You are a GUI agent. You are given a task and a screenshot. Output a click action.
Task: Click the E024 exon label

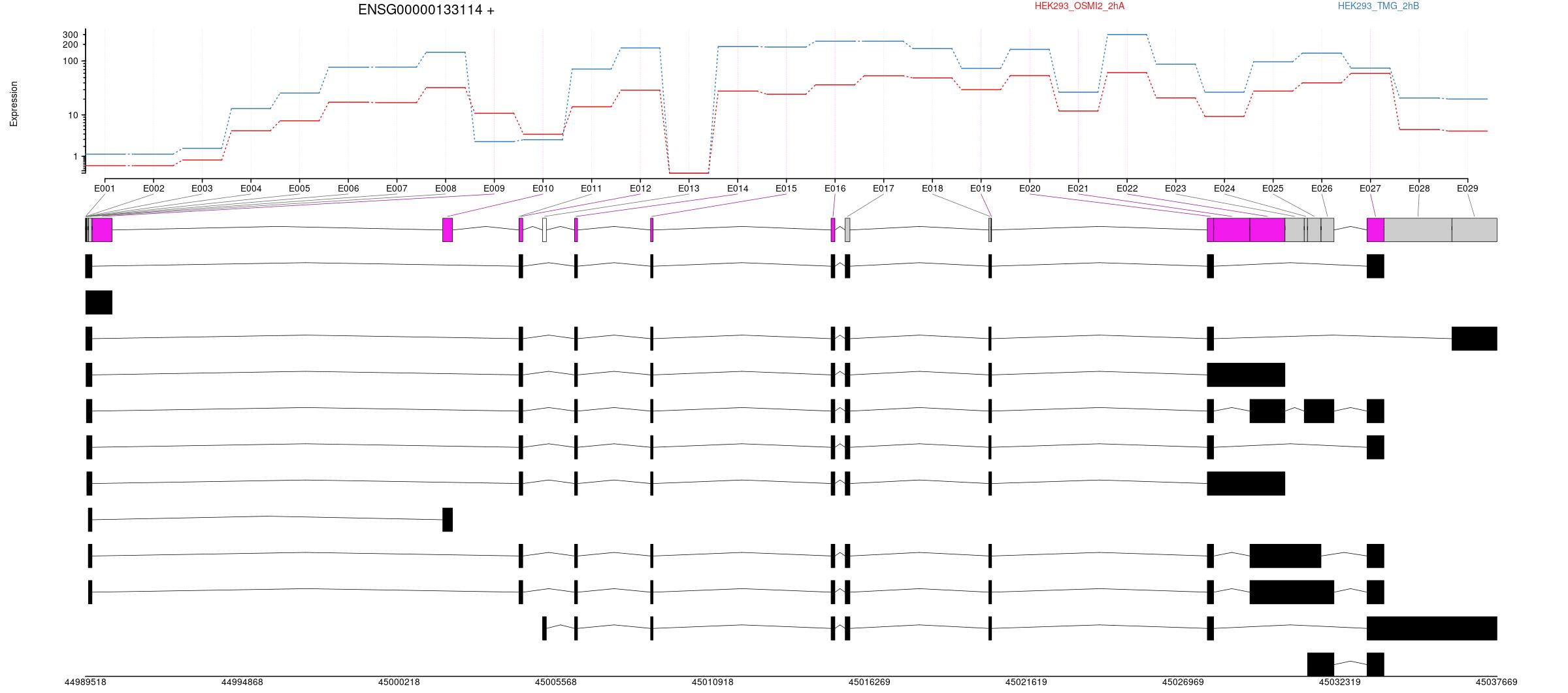point(1224,188)
